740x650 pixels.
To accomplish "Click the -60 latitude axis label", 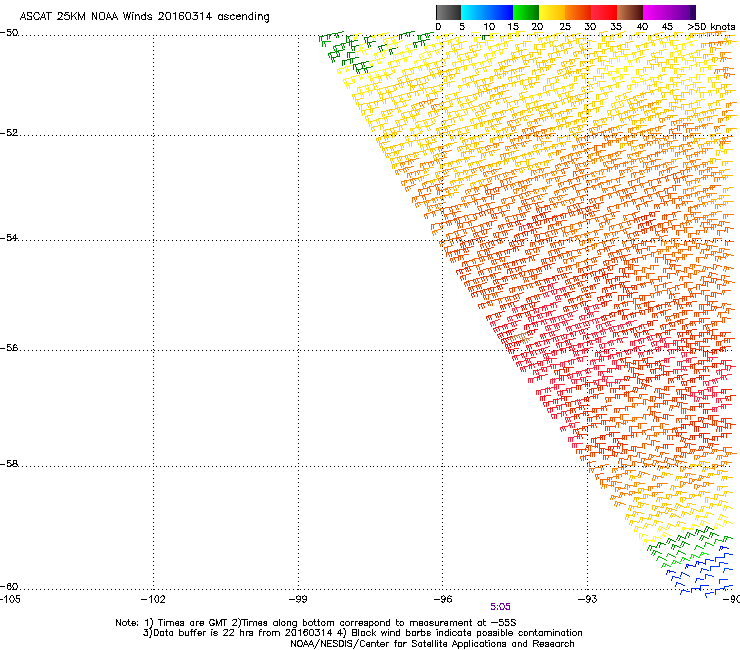I will point(9,587).
